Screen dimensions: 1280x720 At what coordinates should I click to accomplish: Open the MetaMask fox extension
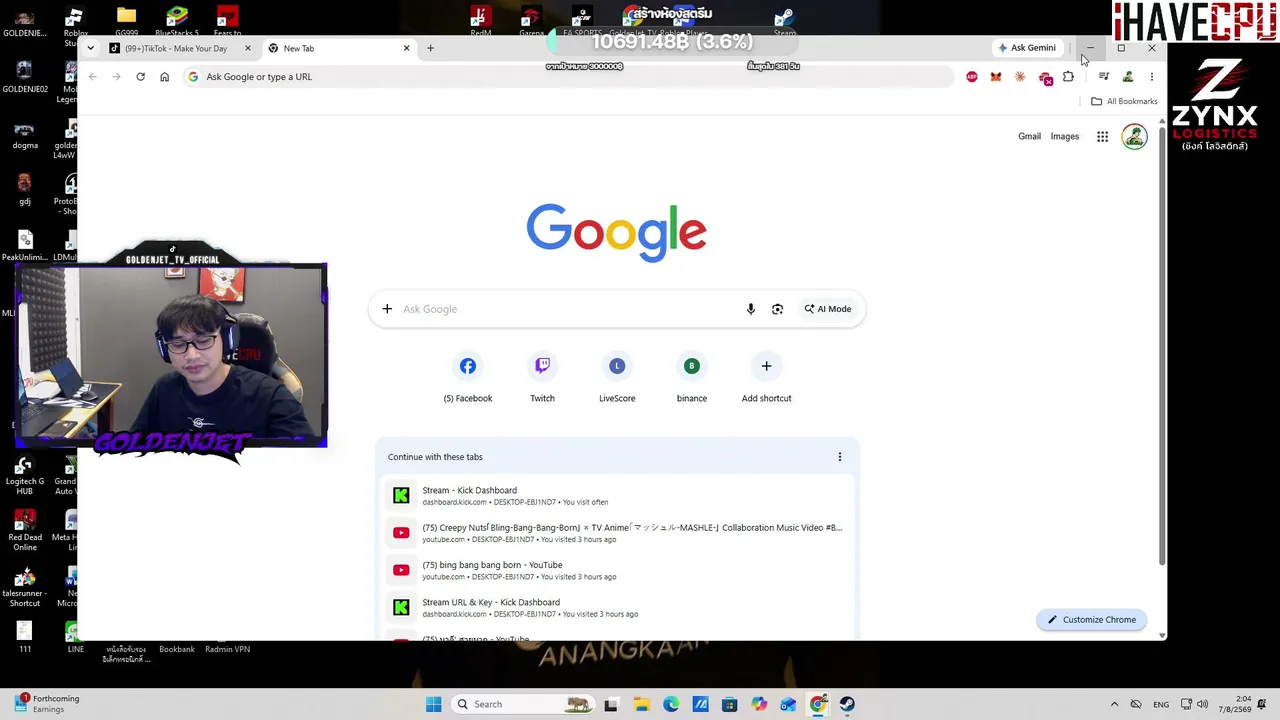(x=996, y=77)
